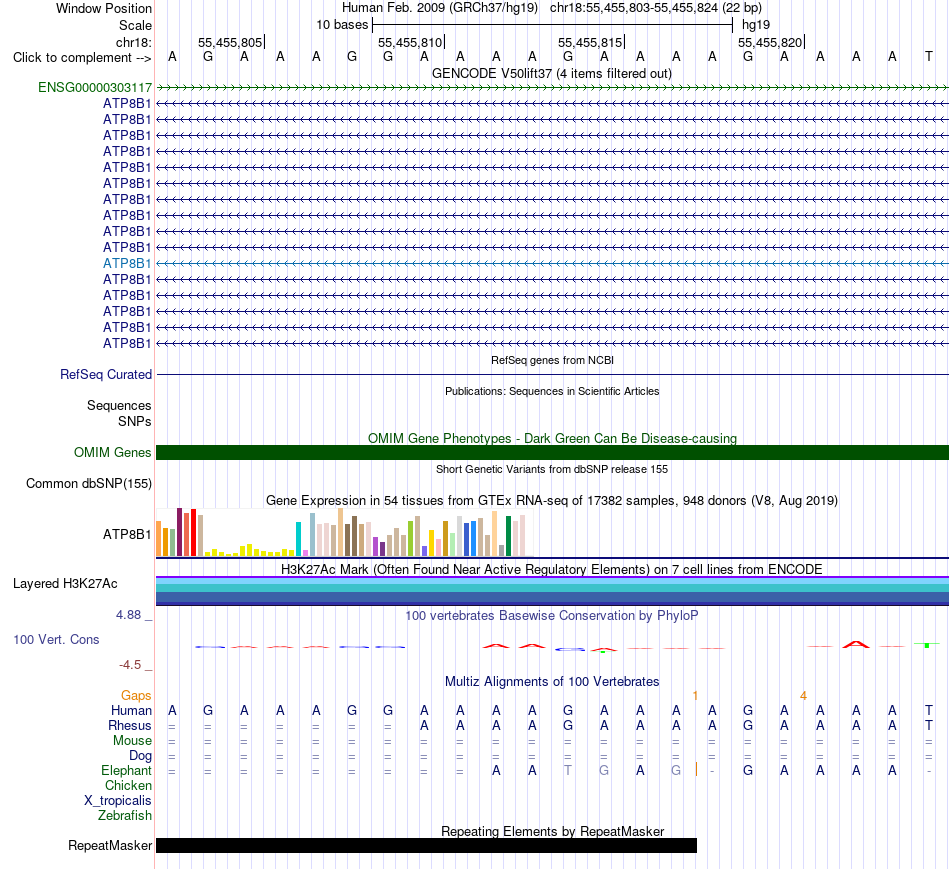Image resolution: width=950 pixels, height=869 pixels.
Task: Click 'Human Feb. 2009 (GRCh37/hg19)' assembly text
Action: [x=440, y=8]
